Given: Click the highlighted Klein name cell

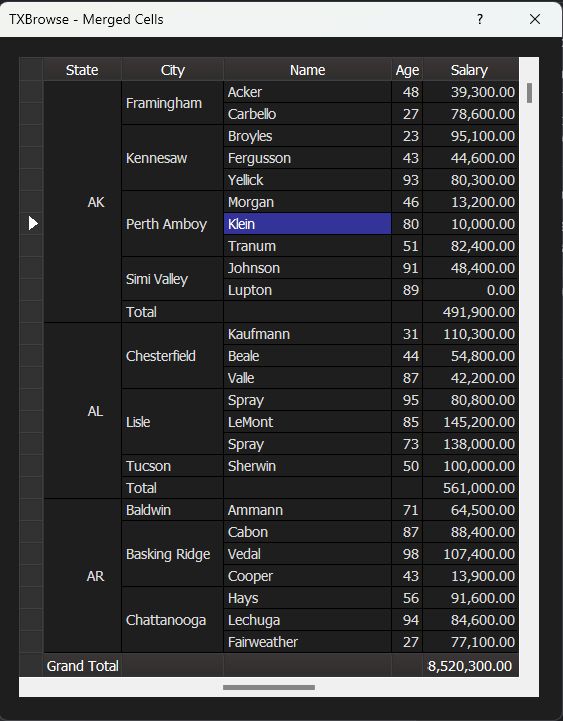Looking at the screenshot, I should pos(307,224).
